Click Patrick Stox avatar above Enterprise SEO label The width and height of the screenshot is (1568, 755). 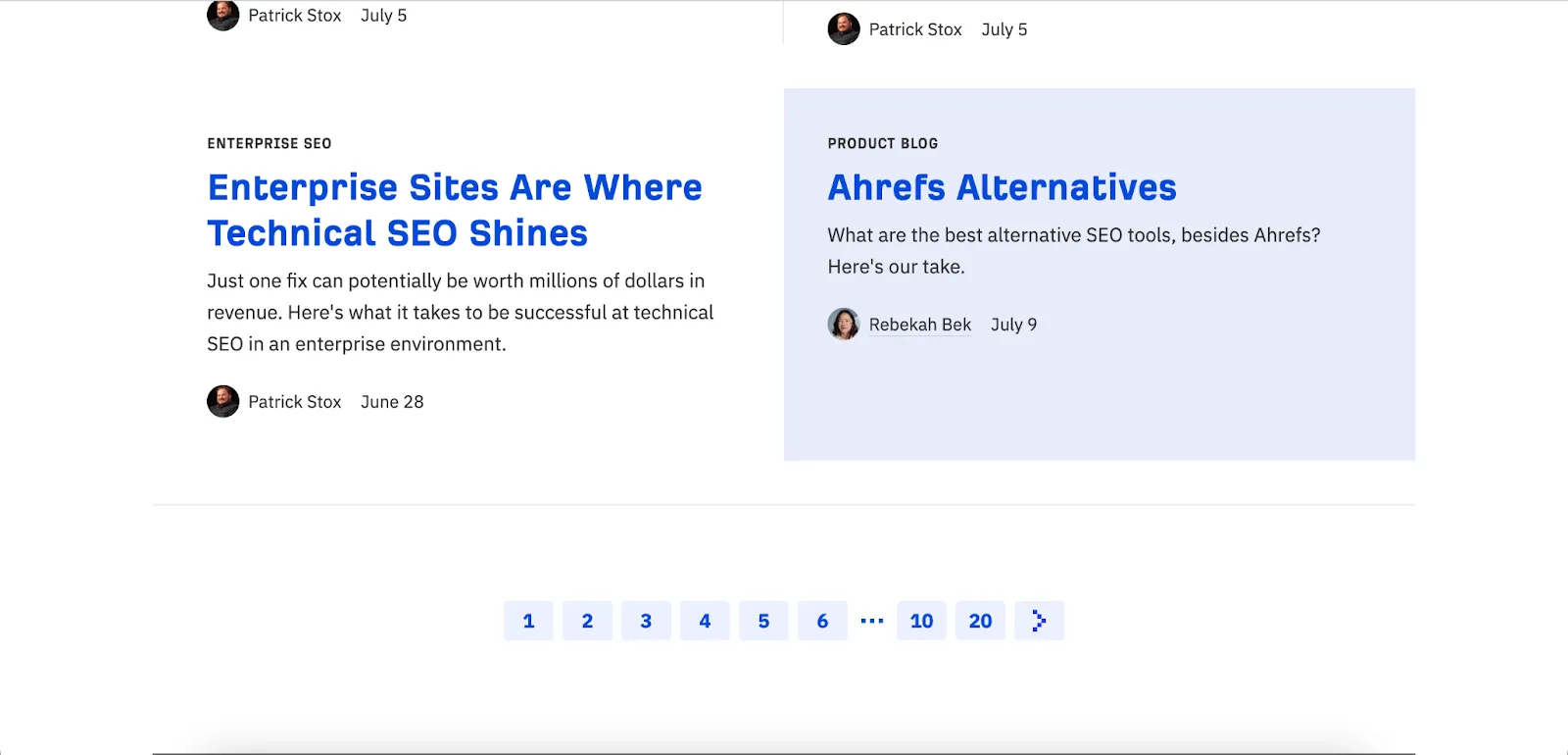[223, 15]
